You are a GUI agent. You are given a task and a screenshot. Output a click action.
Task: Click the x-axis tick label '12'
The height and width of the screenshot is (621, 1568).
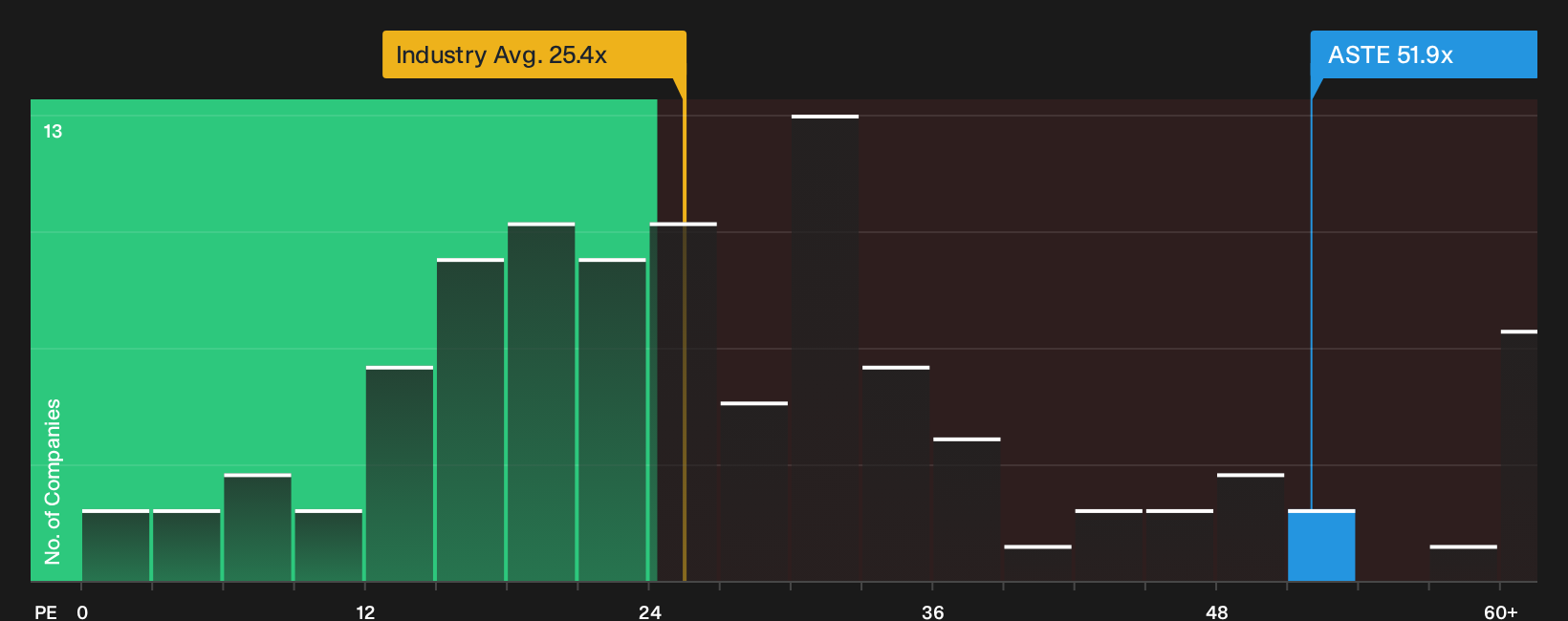[x=365, y=612]
